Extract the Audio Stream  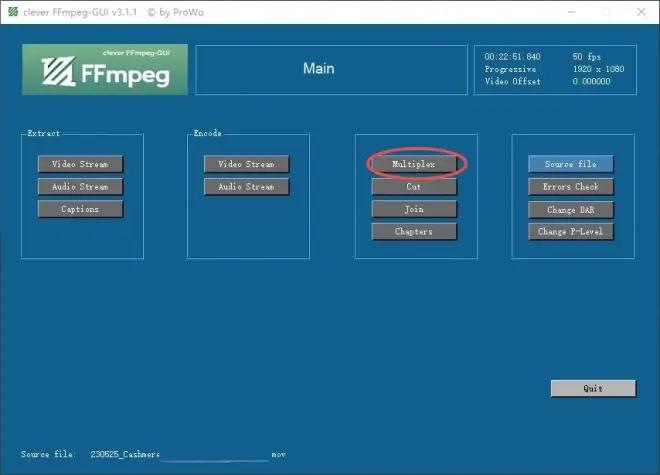tap(80, 187)
